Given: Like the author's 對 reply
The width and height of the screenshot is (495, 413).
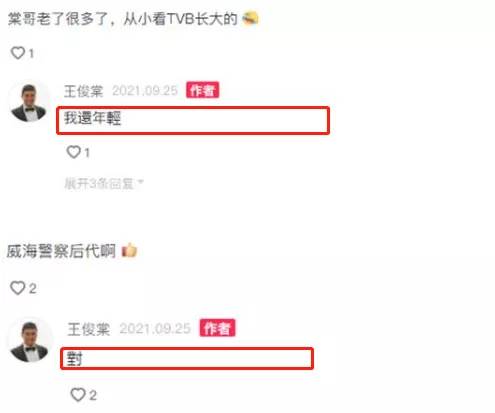Looking at the screenshot, I should click(x=78, y=395).
